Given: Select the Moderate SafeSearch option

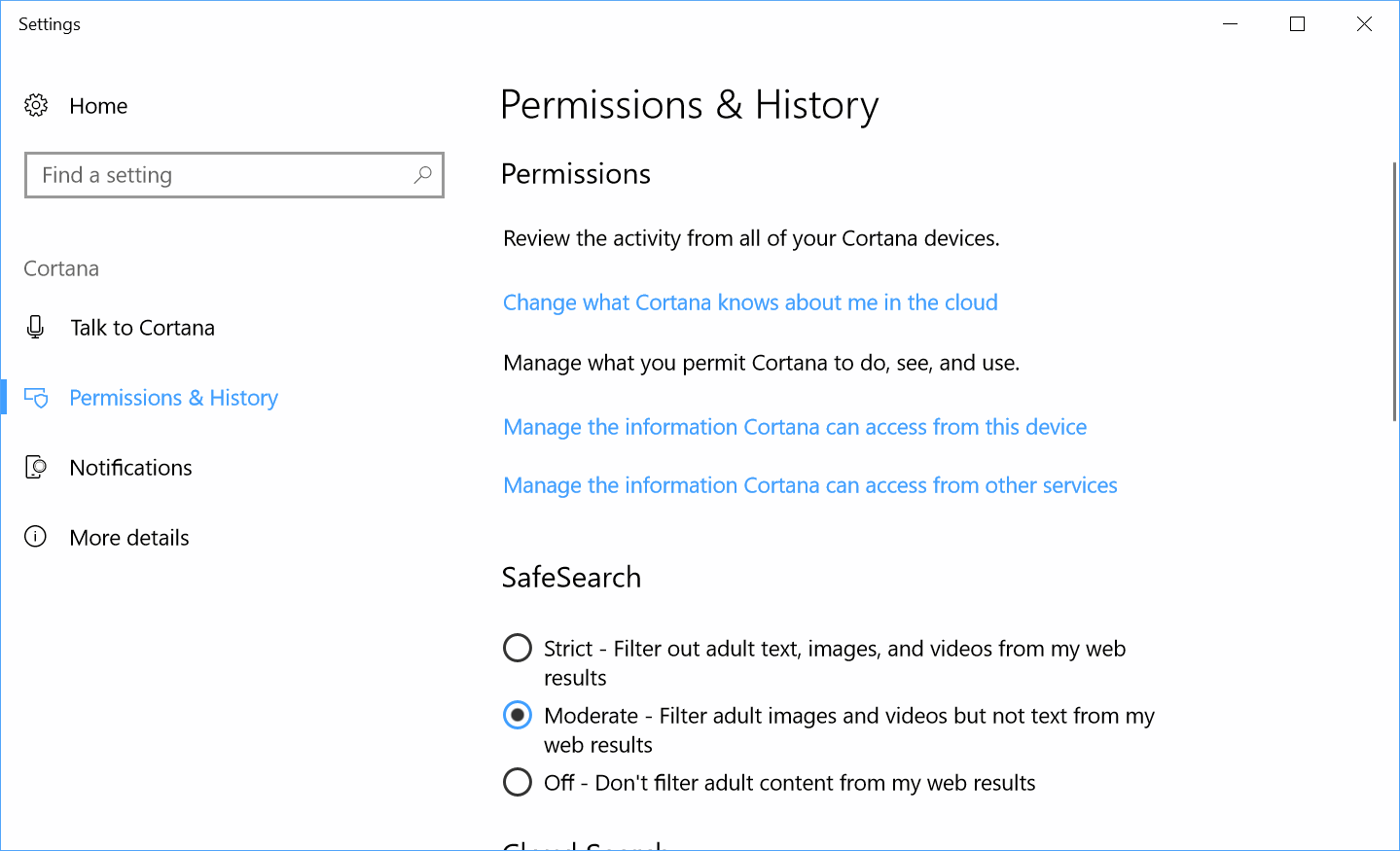Looking at the screenshot, I should [517, 715].
